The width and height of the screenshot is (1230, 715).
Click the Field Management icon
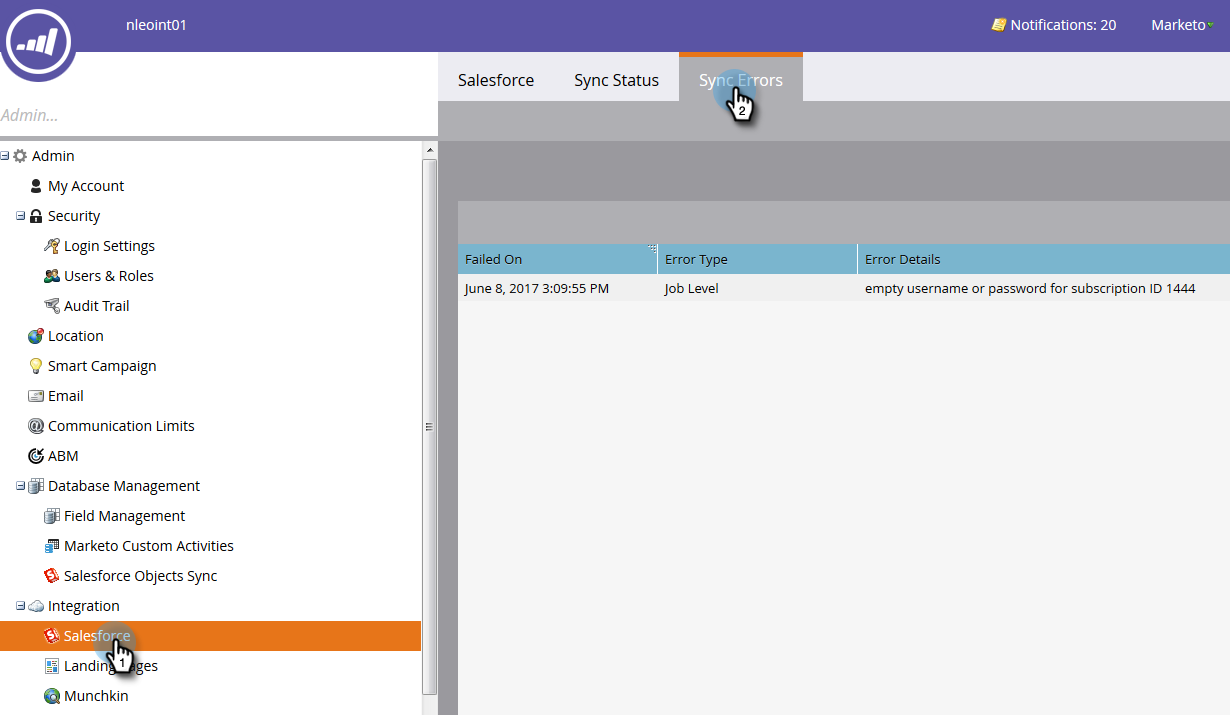click(52, 516)
